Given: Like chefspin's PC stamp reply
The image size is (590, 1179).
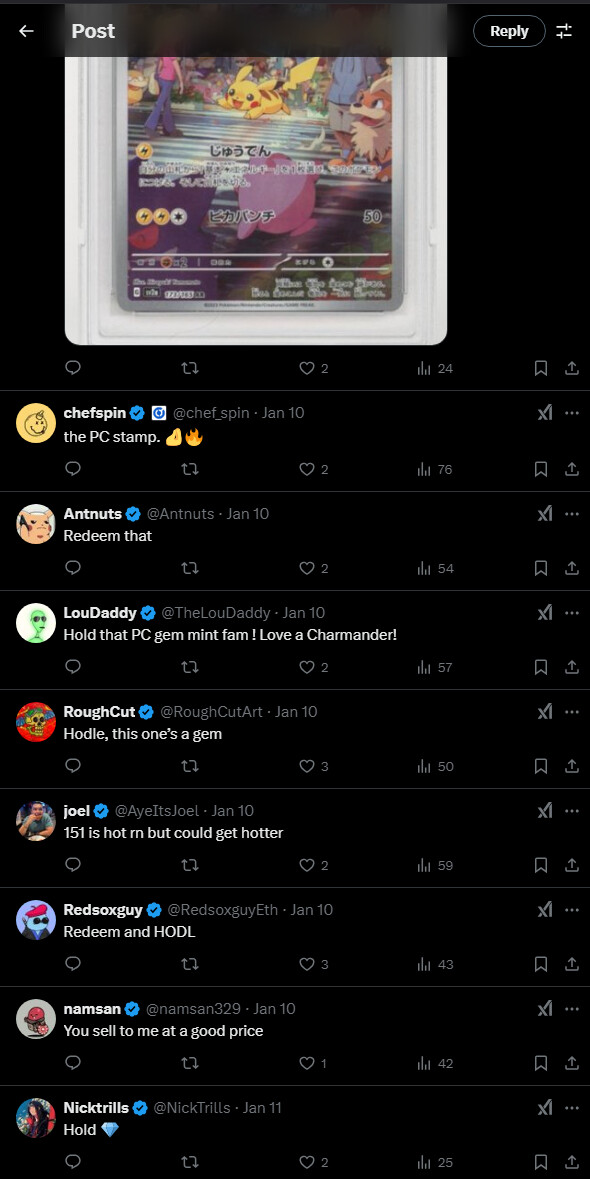Looking at the screenshot, I should 313,469.
